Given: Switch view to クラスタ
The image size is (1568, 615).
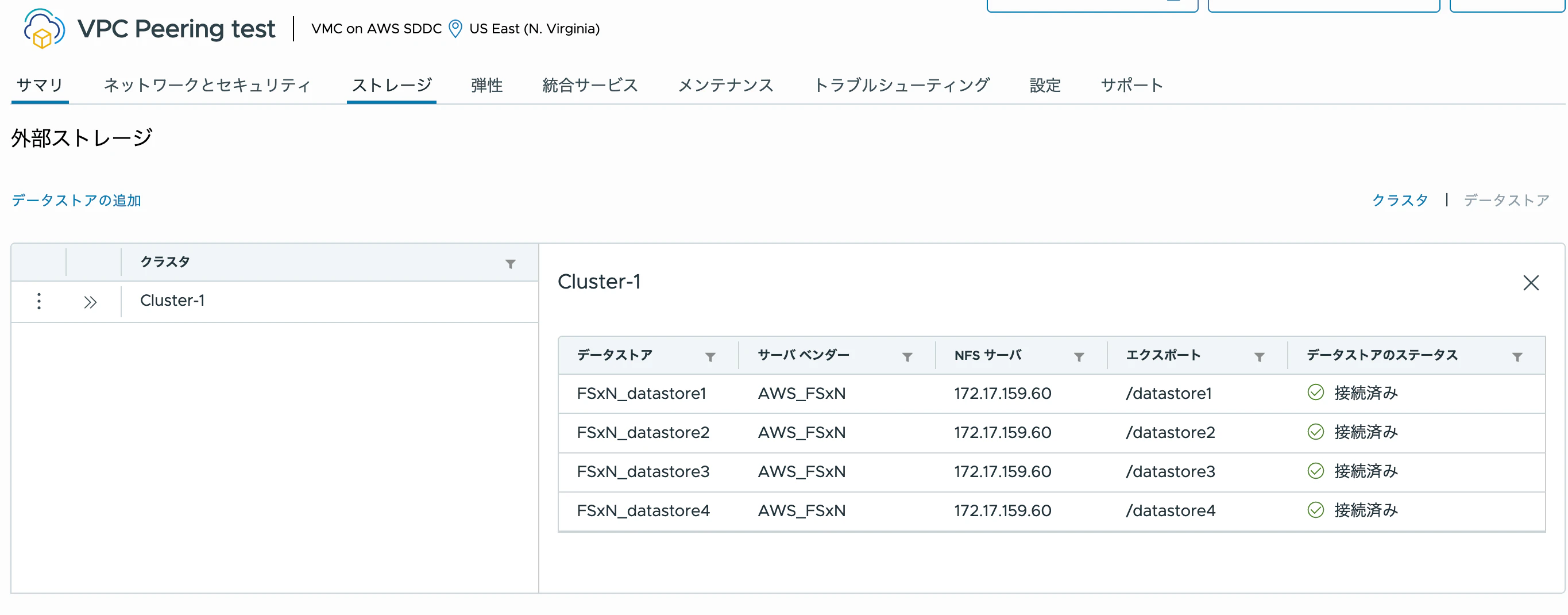Looking at the screenshot, I should [x=1399, y=201].
